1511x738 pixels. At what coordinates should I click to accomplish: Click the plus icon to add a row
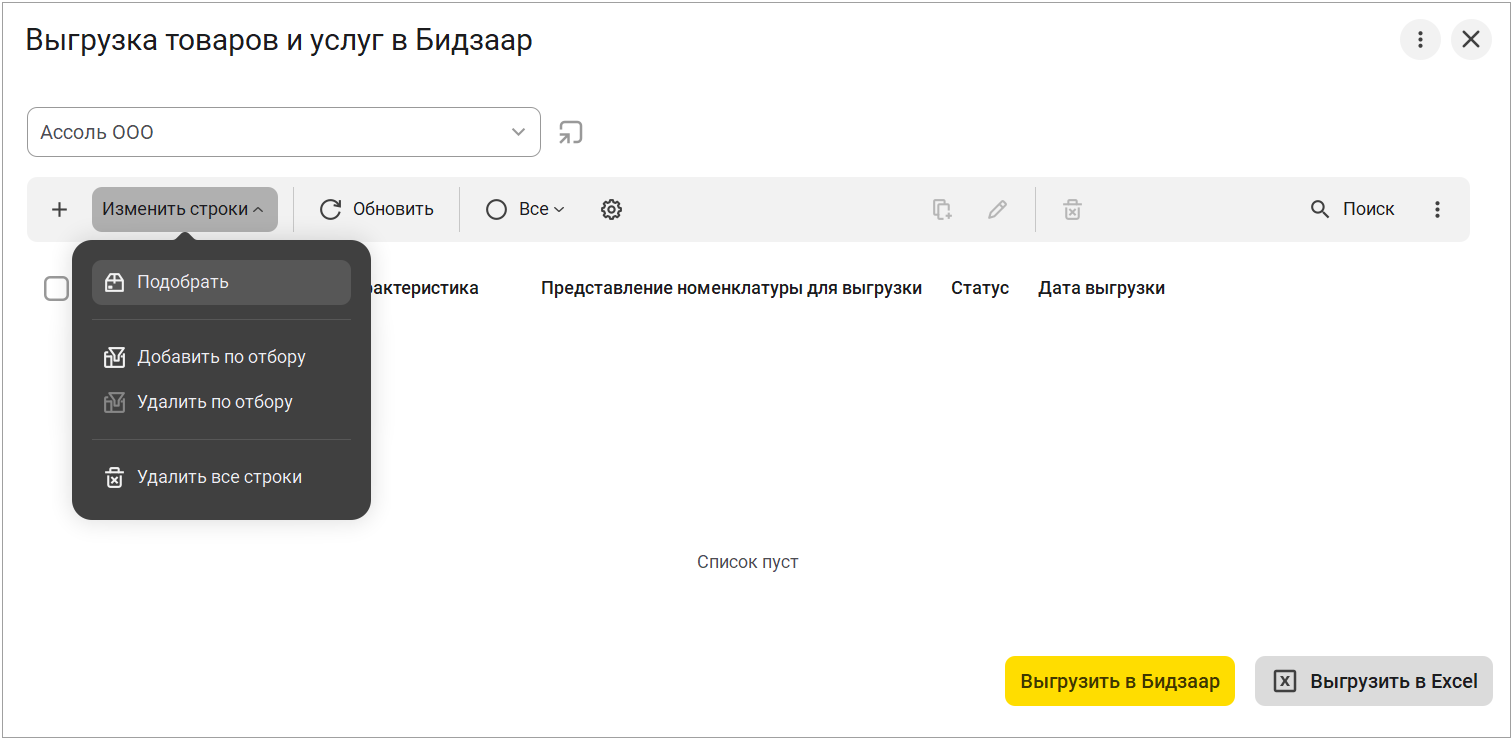tap(60, 210)
